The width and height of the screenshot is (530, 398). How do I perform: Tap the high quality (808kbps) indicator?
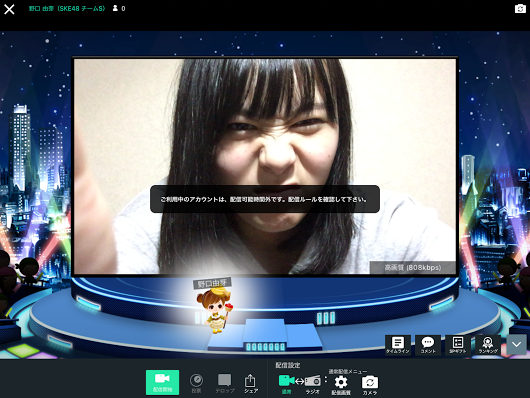[x=413, y=267]
